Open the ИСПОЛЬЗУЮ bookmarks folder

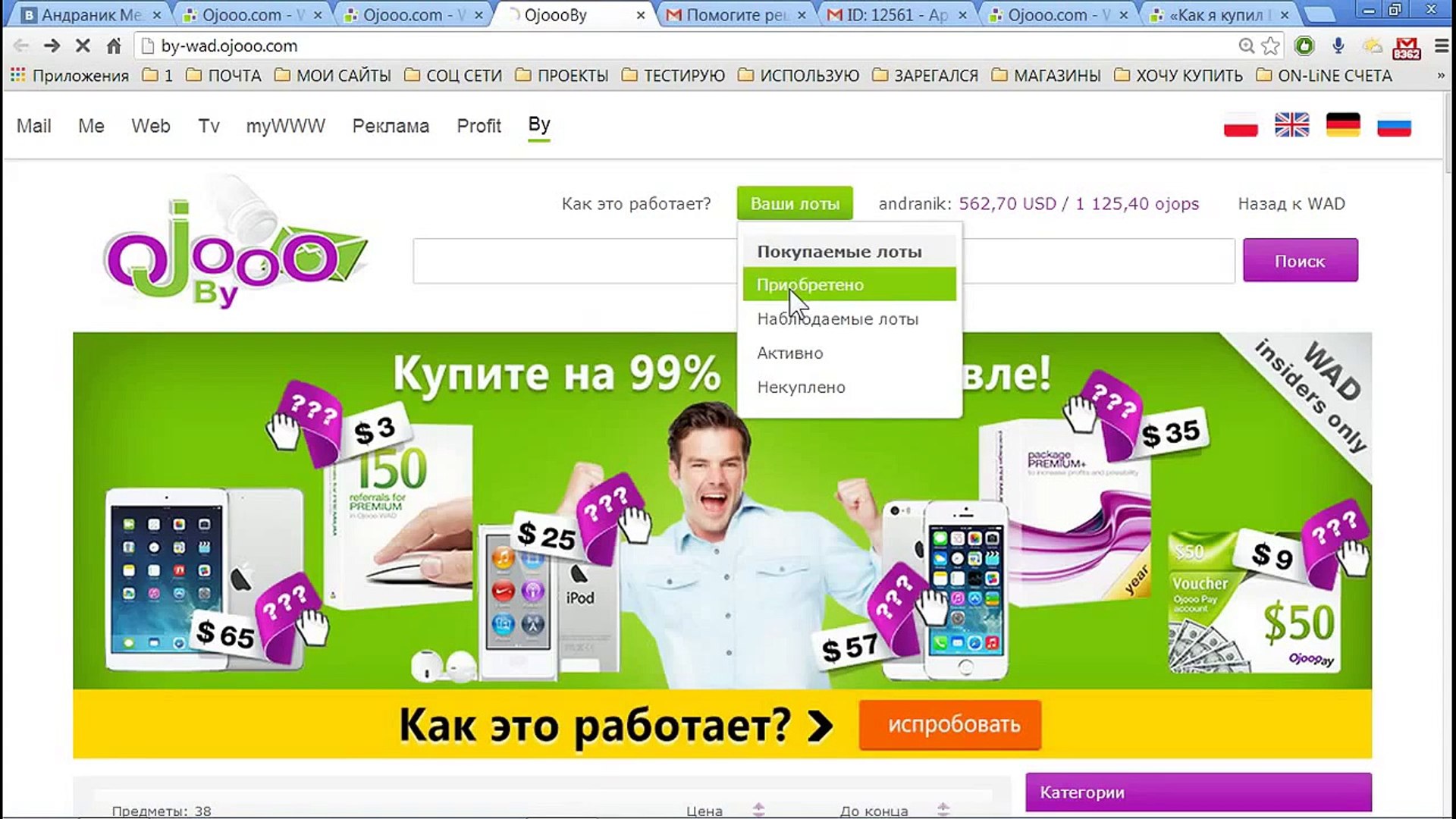799,76
